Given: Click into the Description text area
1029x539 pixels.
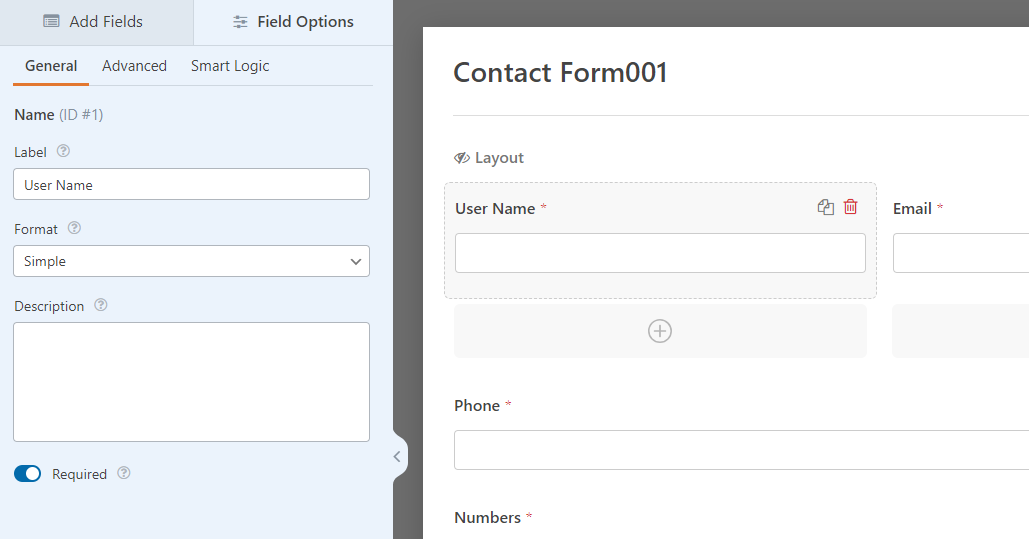Looking at the screenshot, I should click(191, 382).
